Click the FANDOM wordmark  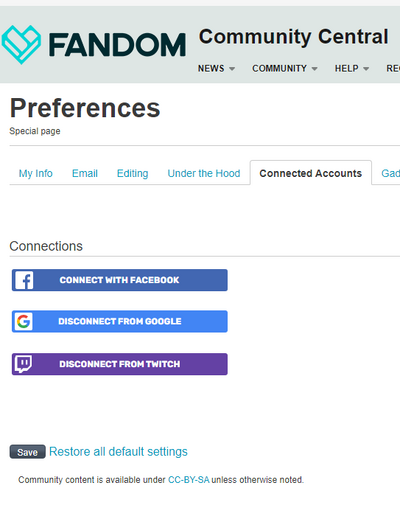pyautogui.click(x=117, y=45)
